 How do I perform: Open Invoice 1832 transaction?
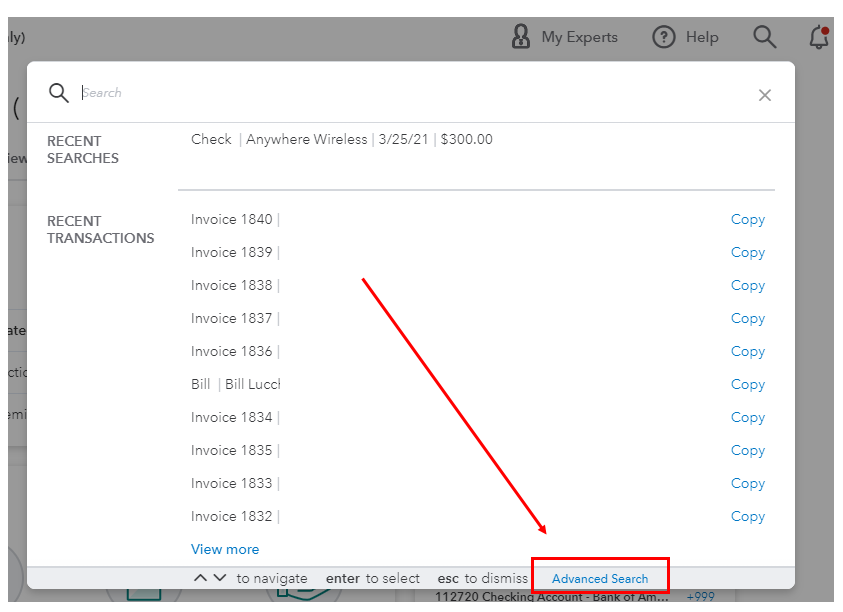[234, 516]
